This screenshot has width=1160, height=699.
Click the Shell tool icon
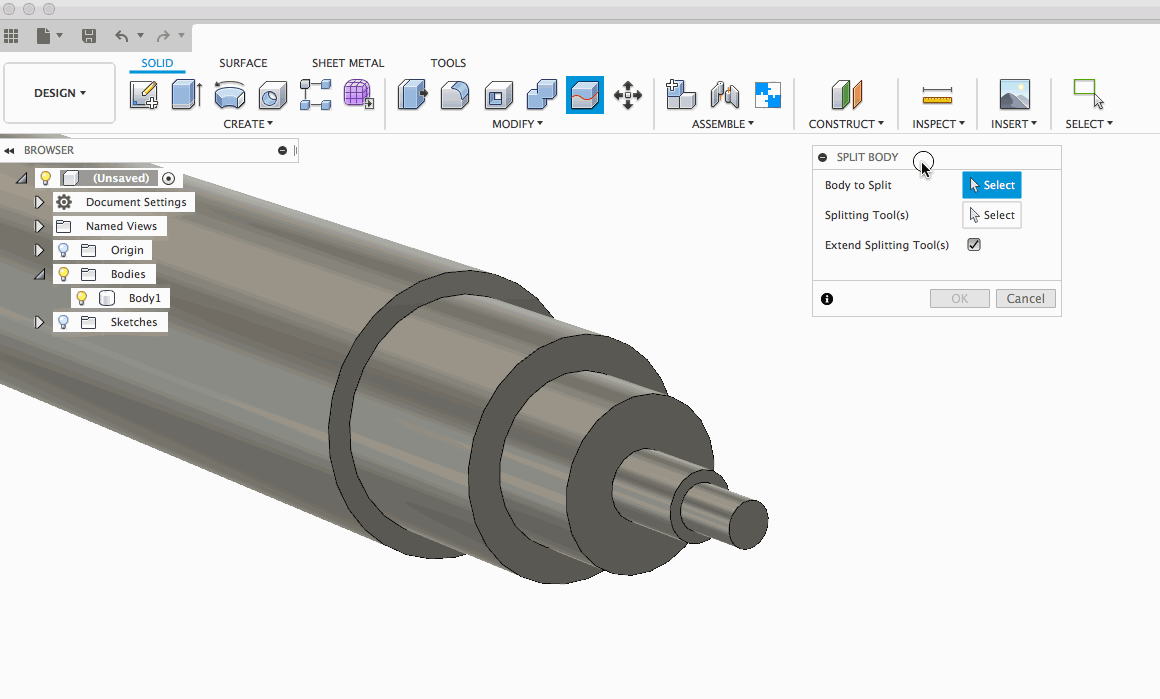click(x=498, y=96)
